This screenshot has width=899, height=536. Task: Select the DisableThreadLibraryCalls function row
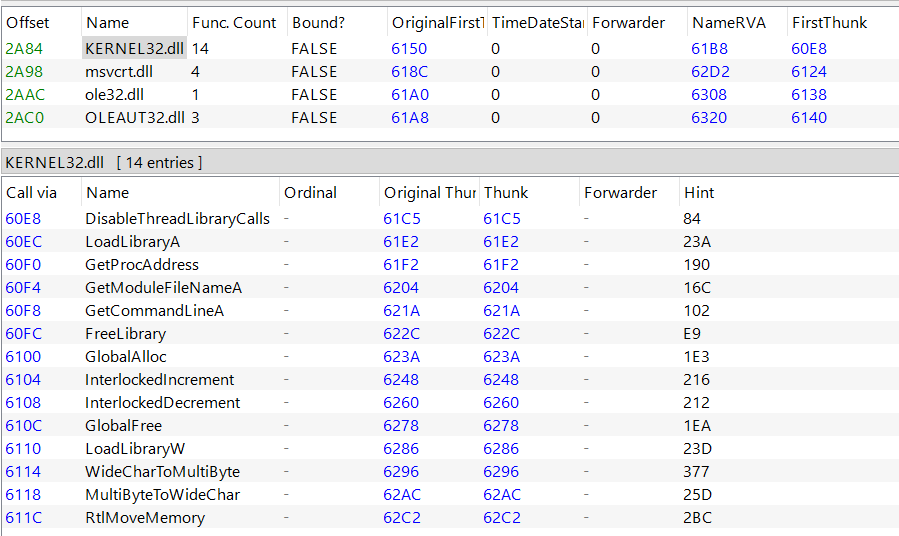[x=450, y=218]
